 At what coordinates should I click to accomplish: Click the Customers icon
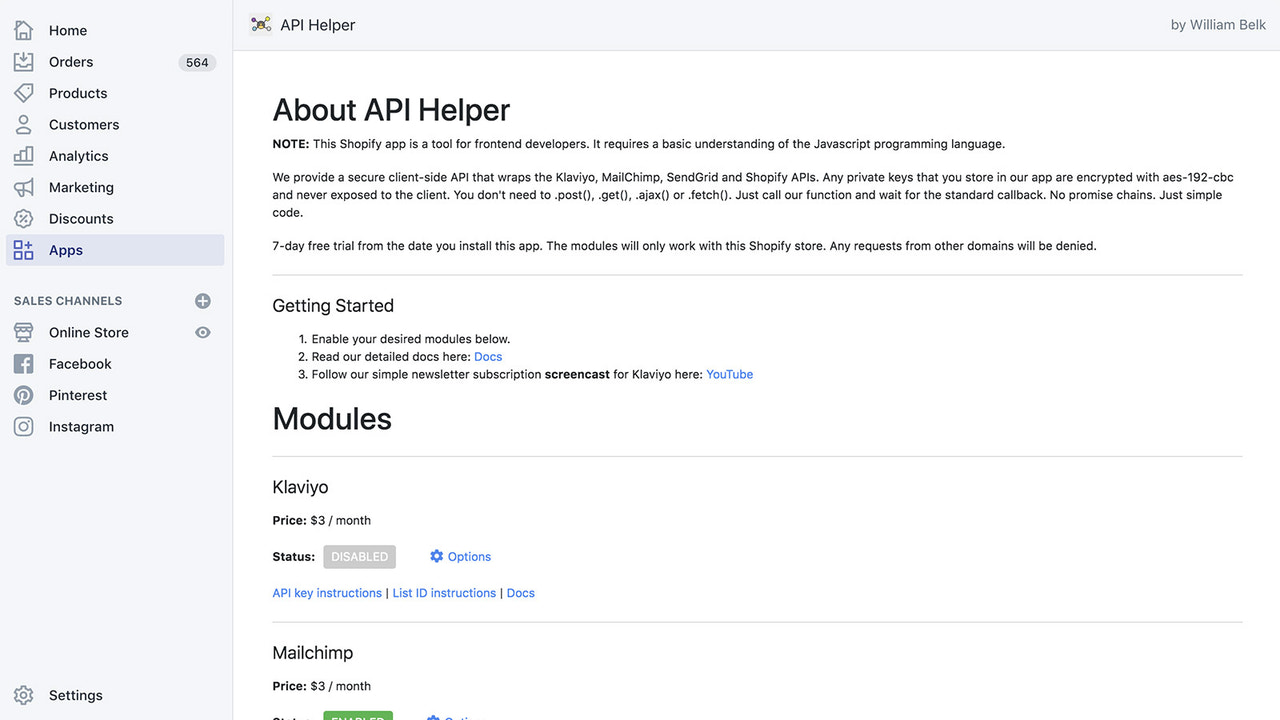(22, 124)
